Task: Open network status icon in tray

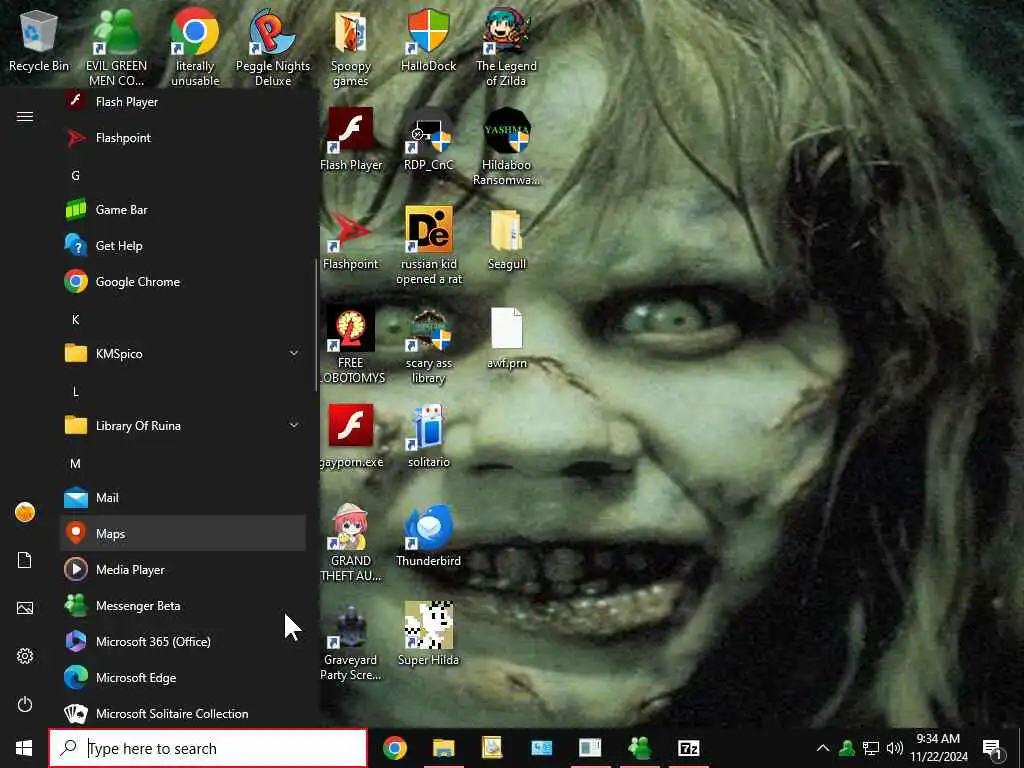Action: [x=871, y=748]
